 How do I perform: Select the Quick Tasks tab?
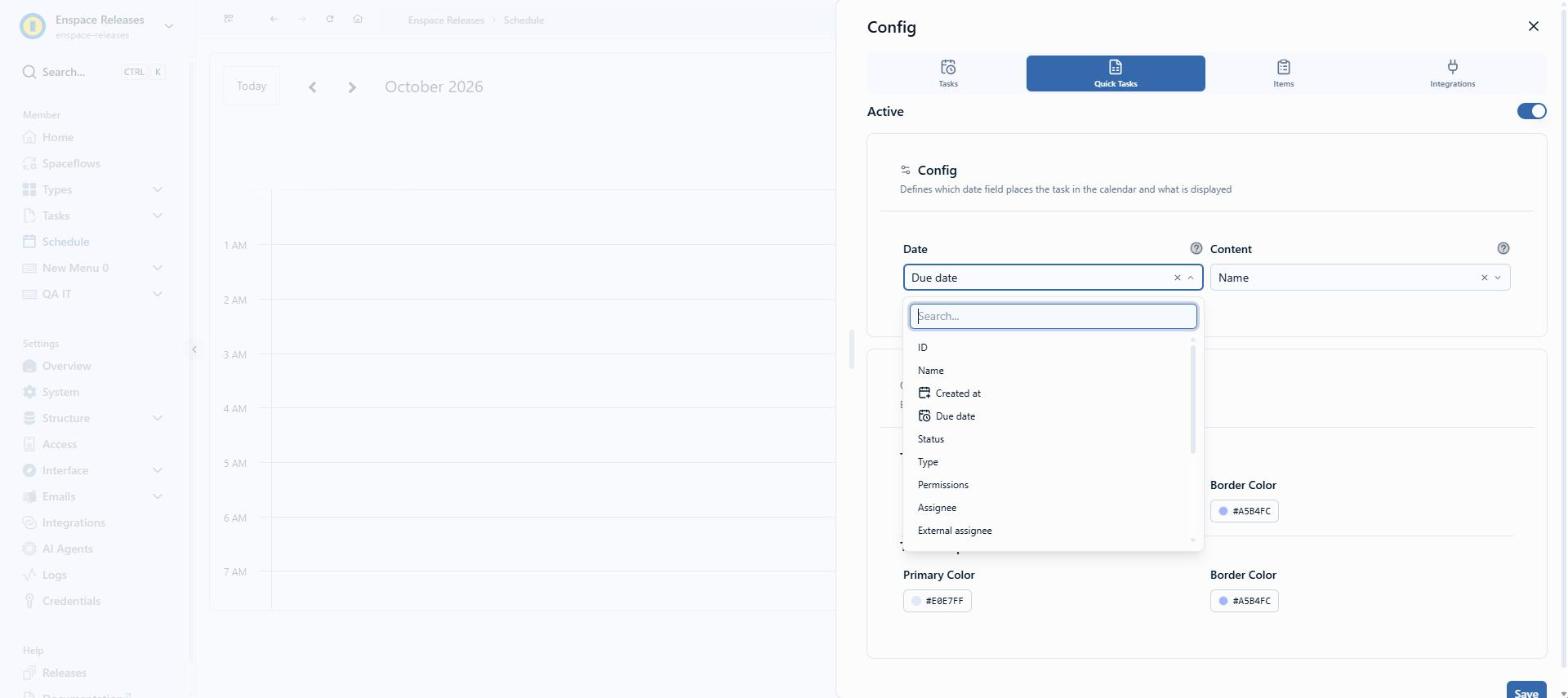[1115, 74]
